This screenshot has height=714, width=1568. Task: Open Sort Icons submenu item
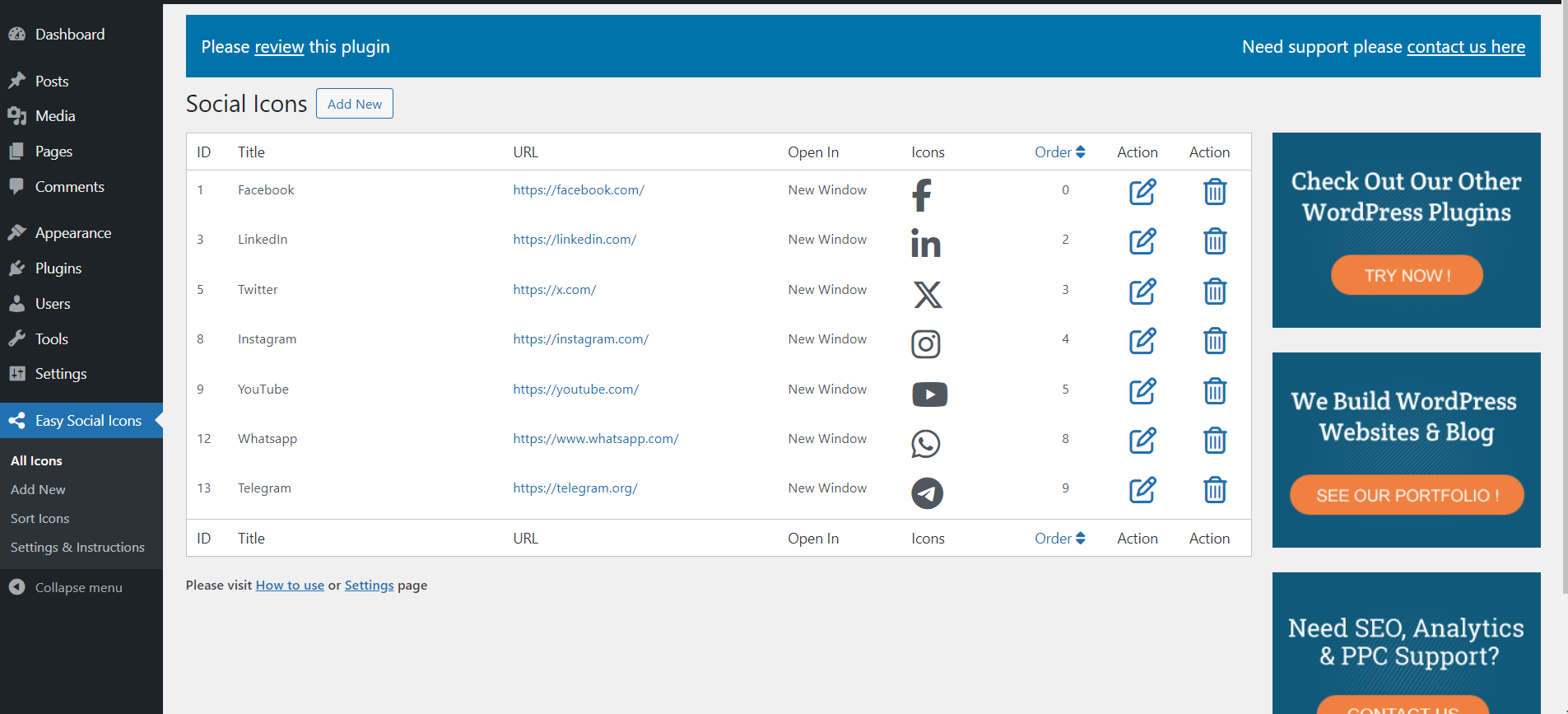[x=40, y=518]
